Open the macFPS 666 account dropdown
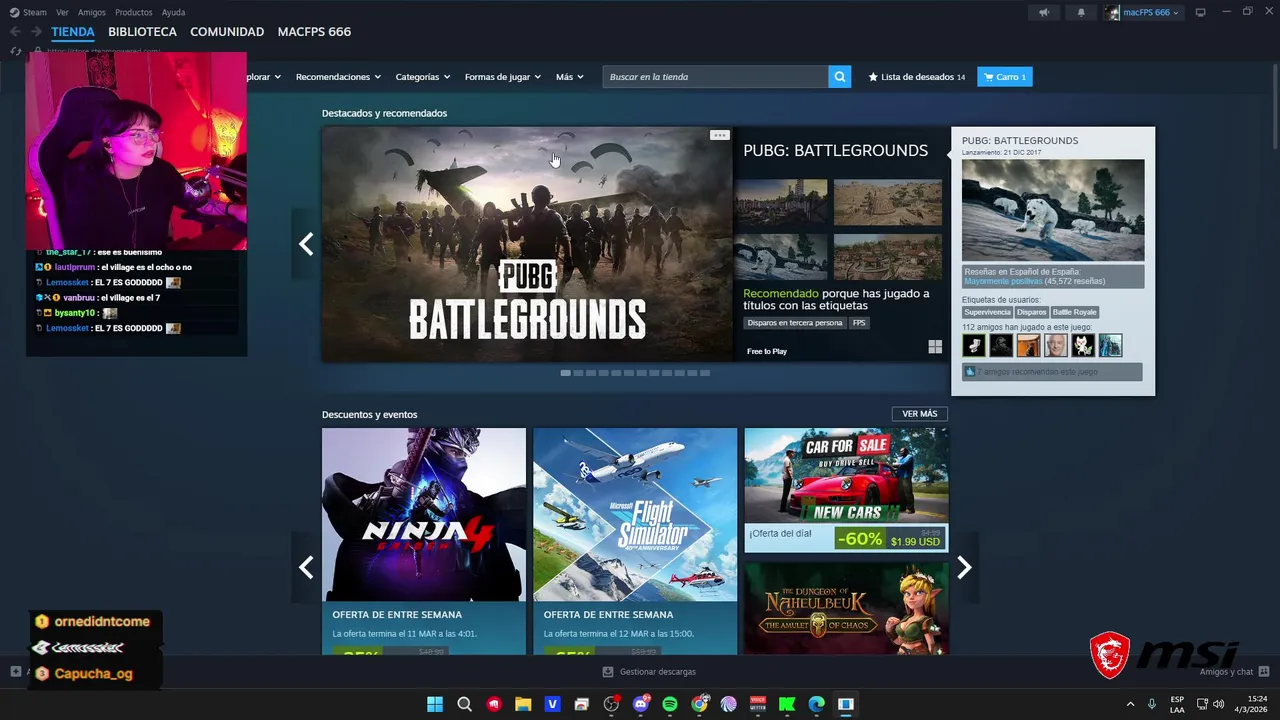 tap(1143, 12)
